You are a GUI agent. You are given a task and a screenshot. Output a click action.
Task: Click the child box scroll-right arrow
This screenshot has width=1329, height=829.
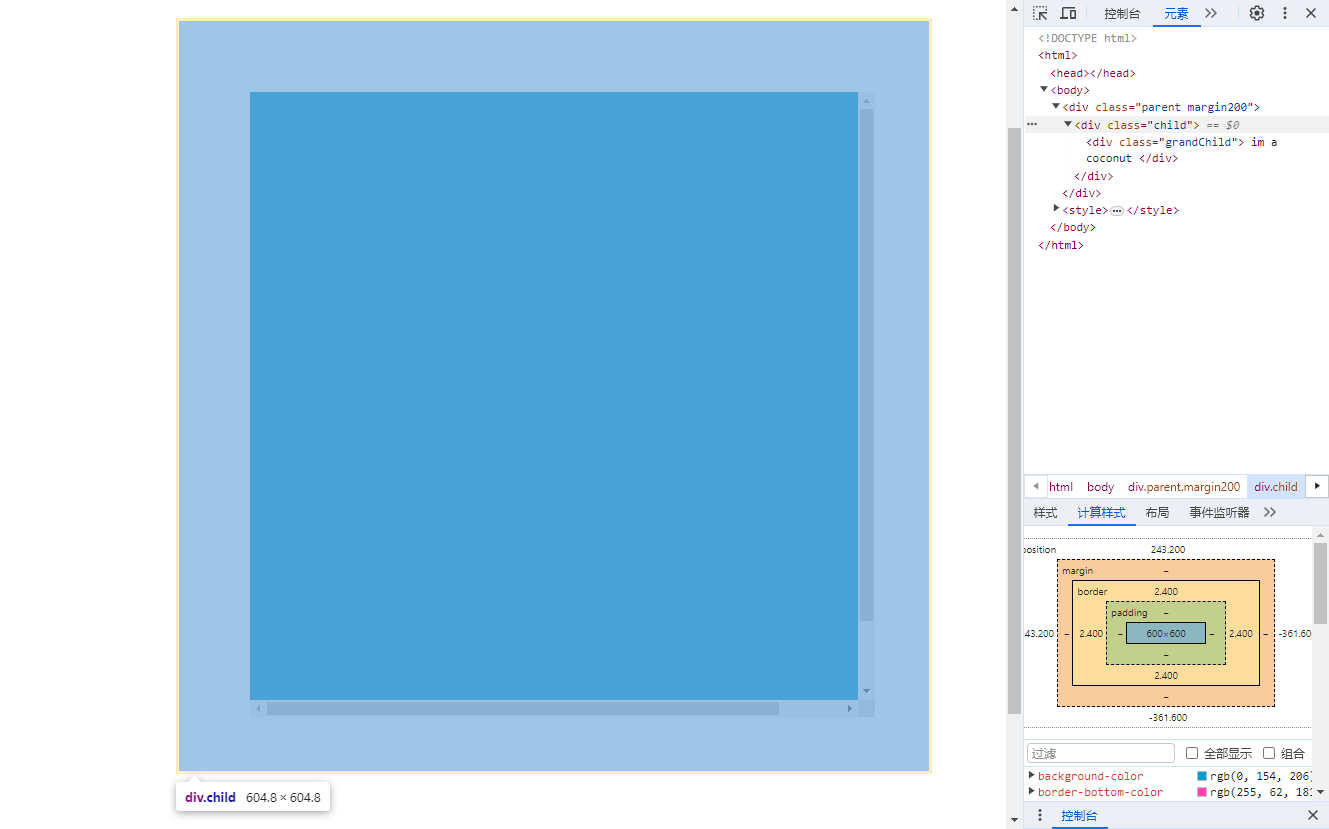(x=850, y=708)
